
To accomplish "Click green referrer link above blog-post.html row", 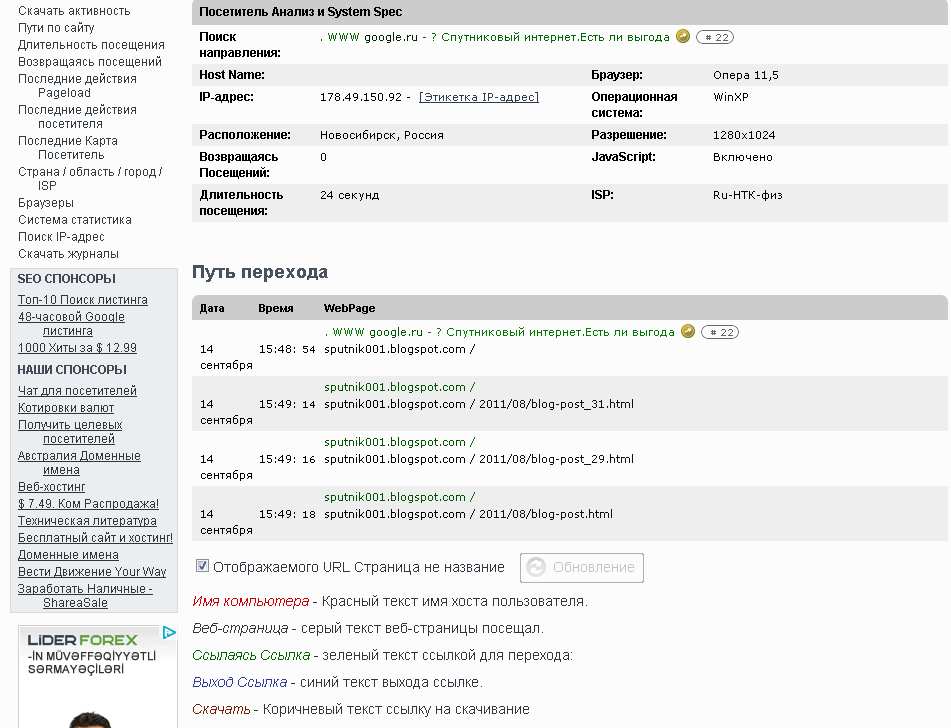I will 400,497.
